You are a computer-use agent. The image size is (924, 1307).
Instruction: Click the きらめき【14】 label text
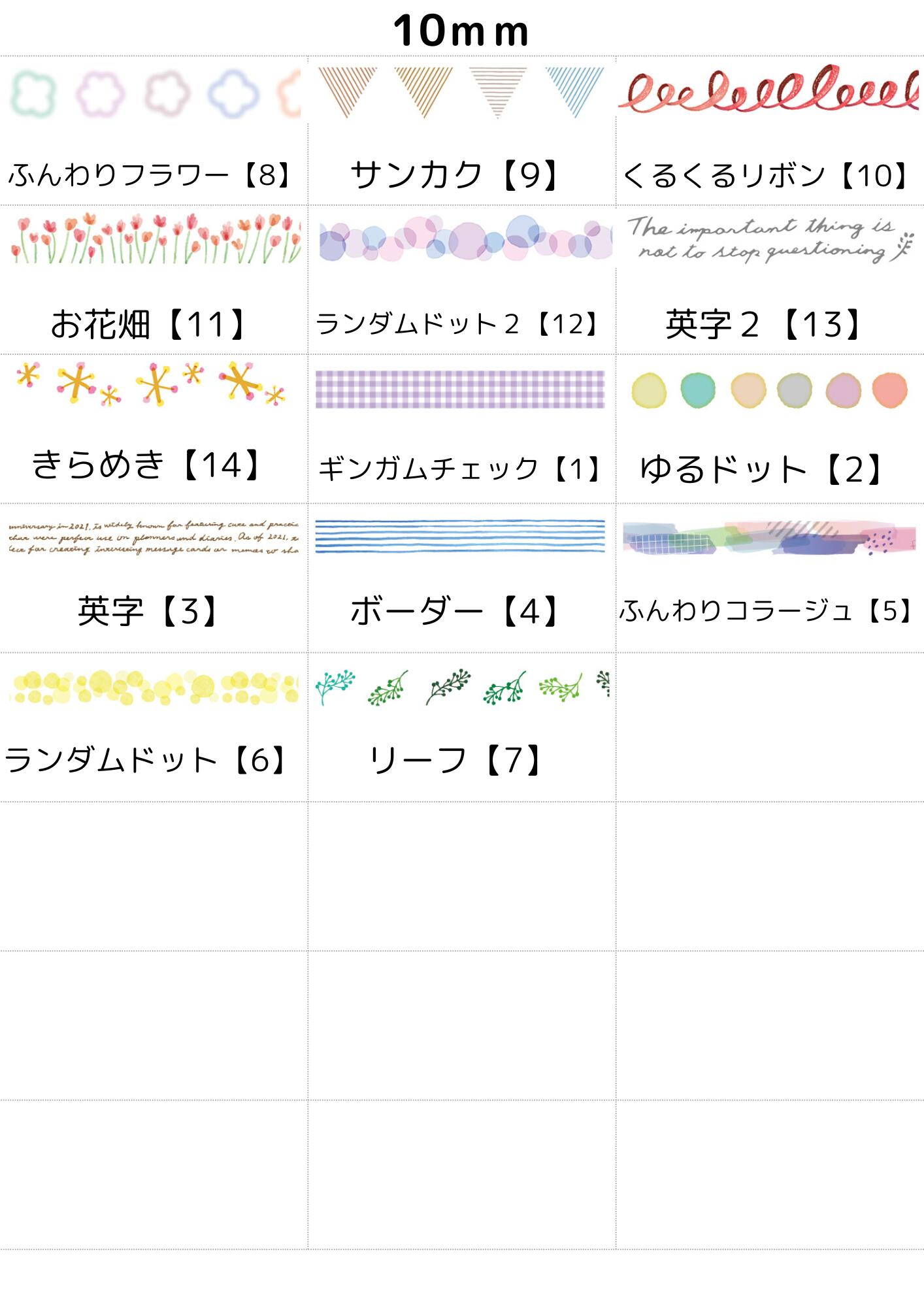148,465
